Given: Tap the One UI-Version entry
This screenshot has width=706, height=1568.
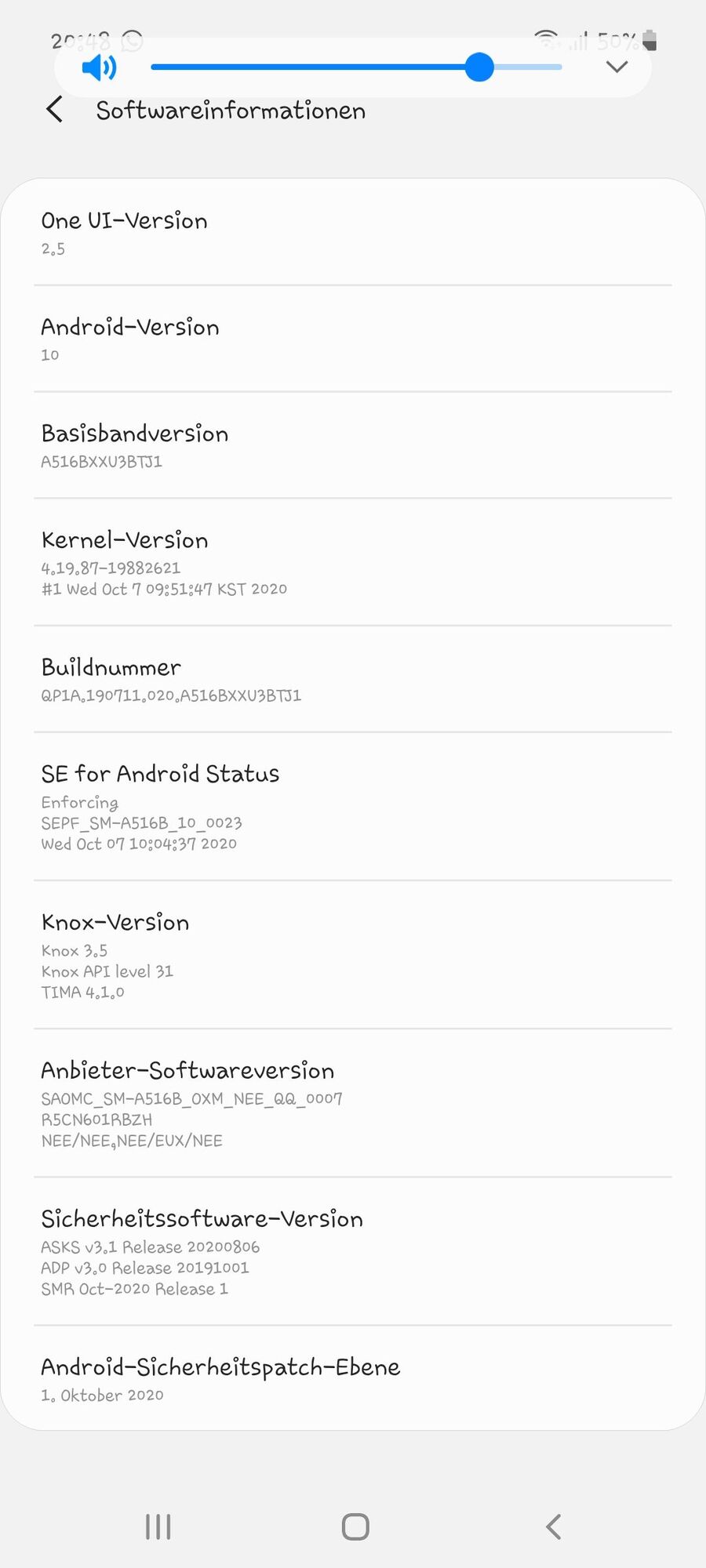Looking at the screenshot, I should tap(353, 233).
